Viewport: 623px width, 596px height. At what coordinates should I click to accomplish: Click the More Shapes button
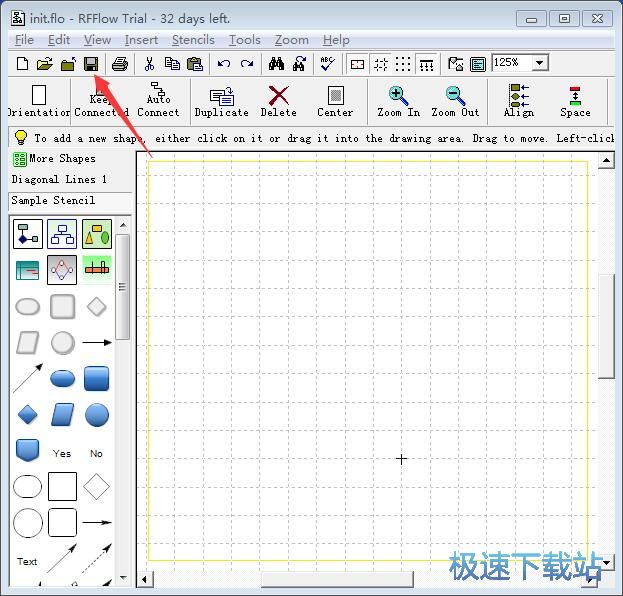pyautogui.click(x=55, y=159)
